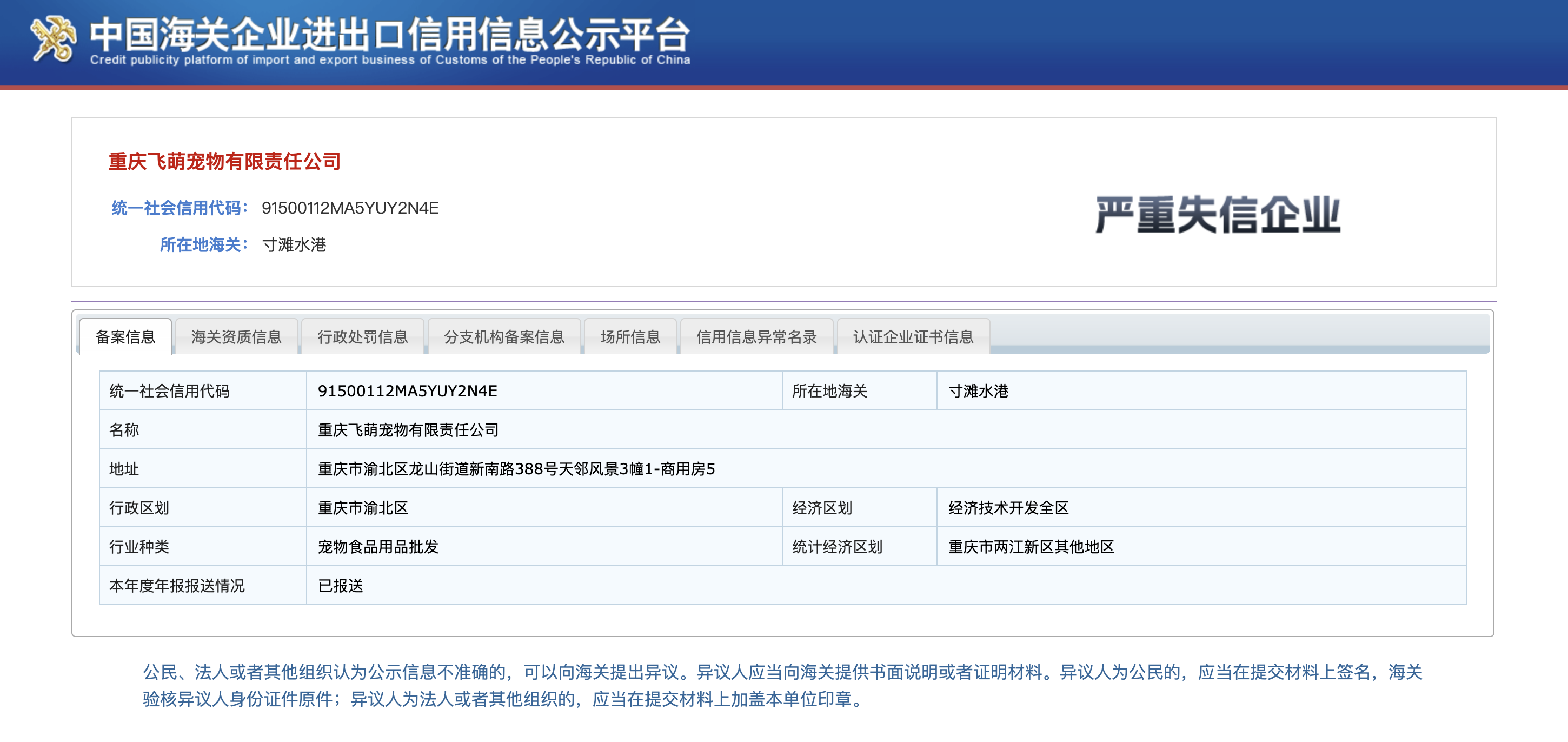Click the 行业种类 row label
Viewport: 1568px width, 742px height.
[203, 547]
